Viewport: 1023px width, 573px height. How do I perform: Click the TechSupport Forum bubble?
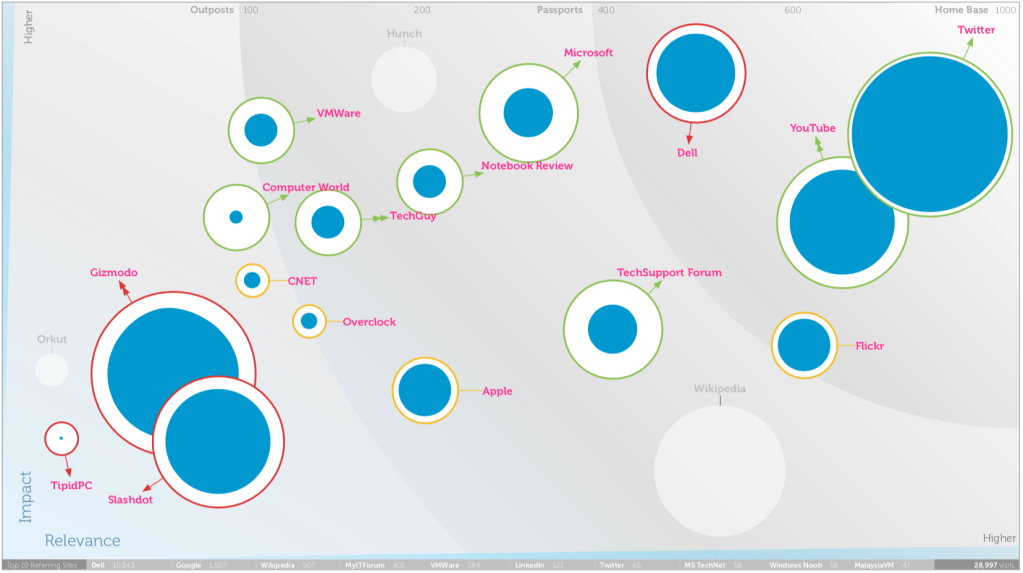pos(612,330)
